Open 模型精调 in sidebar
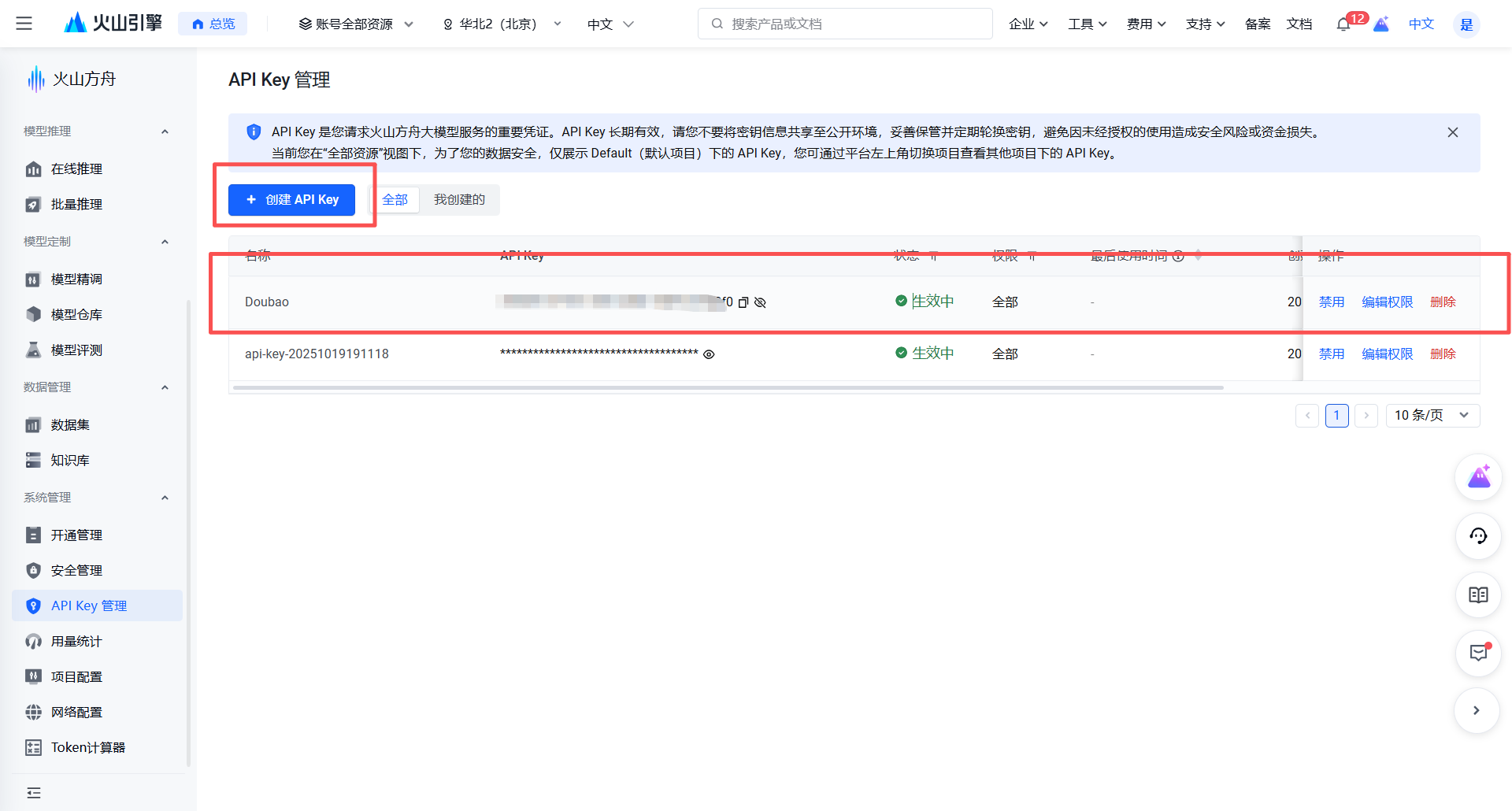1512x811 pixels. (x=98, y=280)
